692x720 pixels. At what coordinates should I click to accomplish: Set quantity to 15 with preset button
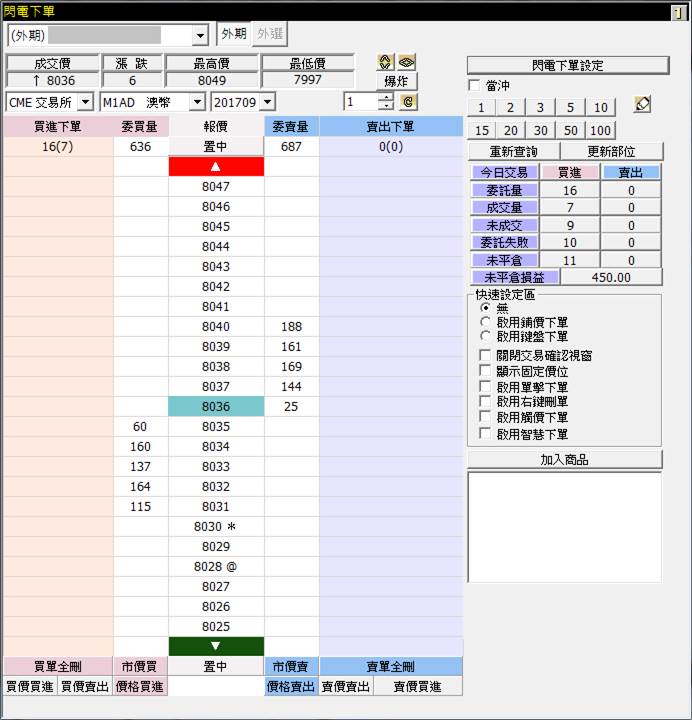point(481,130)
